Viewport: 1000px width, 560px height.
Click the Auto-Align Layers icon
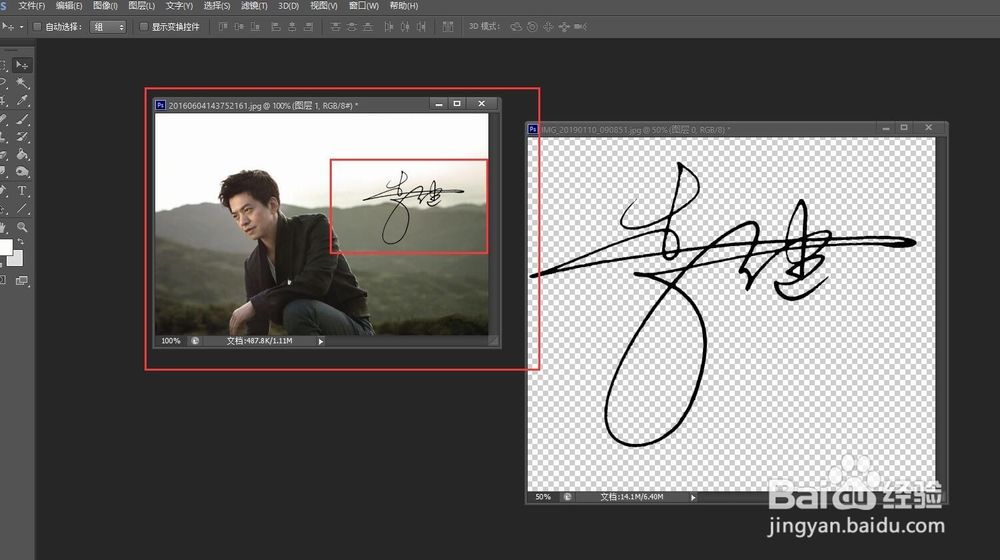point(448,27)
